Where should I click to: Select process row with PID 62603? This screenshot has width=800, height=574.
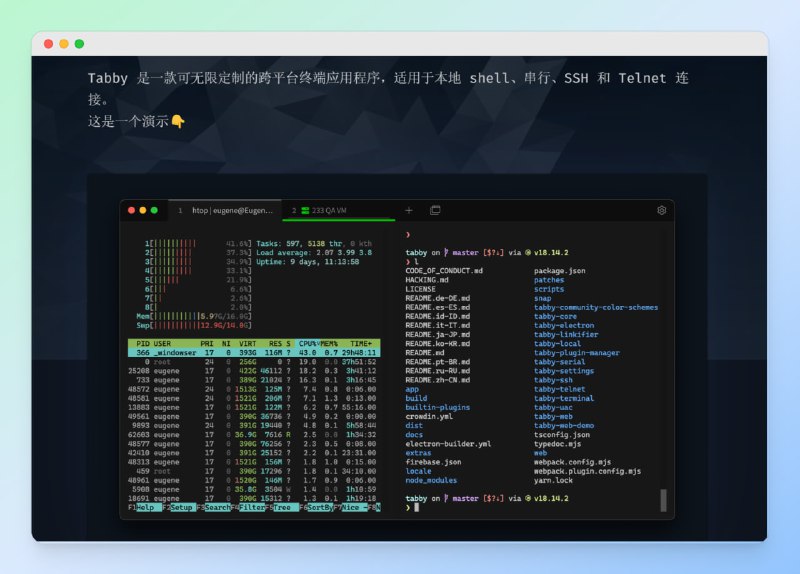click(254, 435)
